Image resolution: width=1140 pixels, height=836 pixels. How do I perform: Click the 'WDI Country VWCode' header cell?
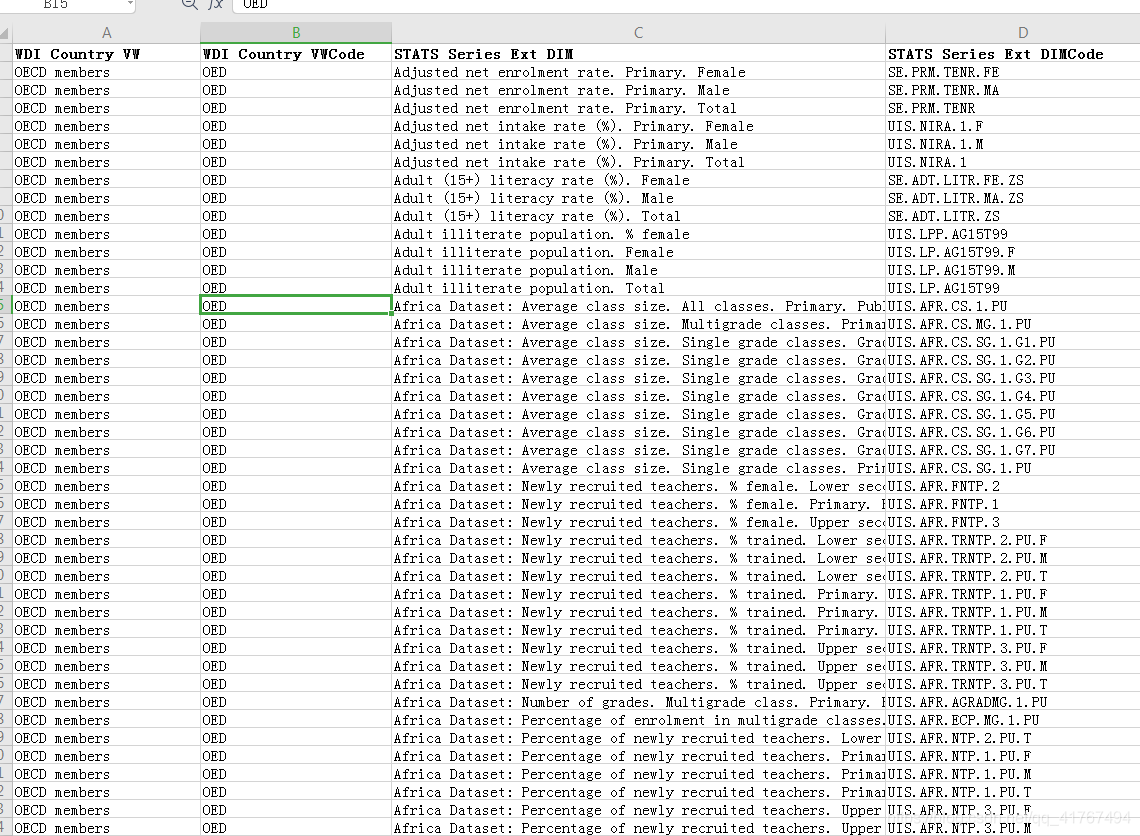296,54
